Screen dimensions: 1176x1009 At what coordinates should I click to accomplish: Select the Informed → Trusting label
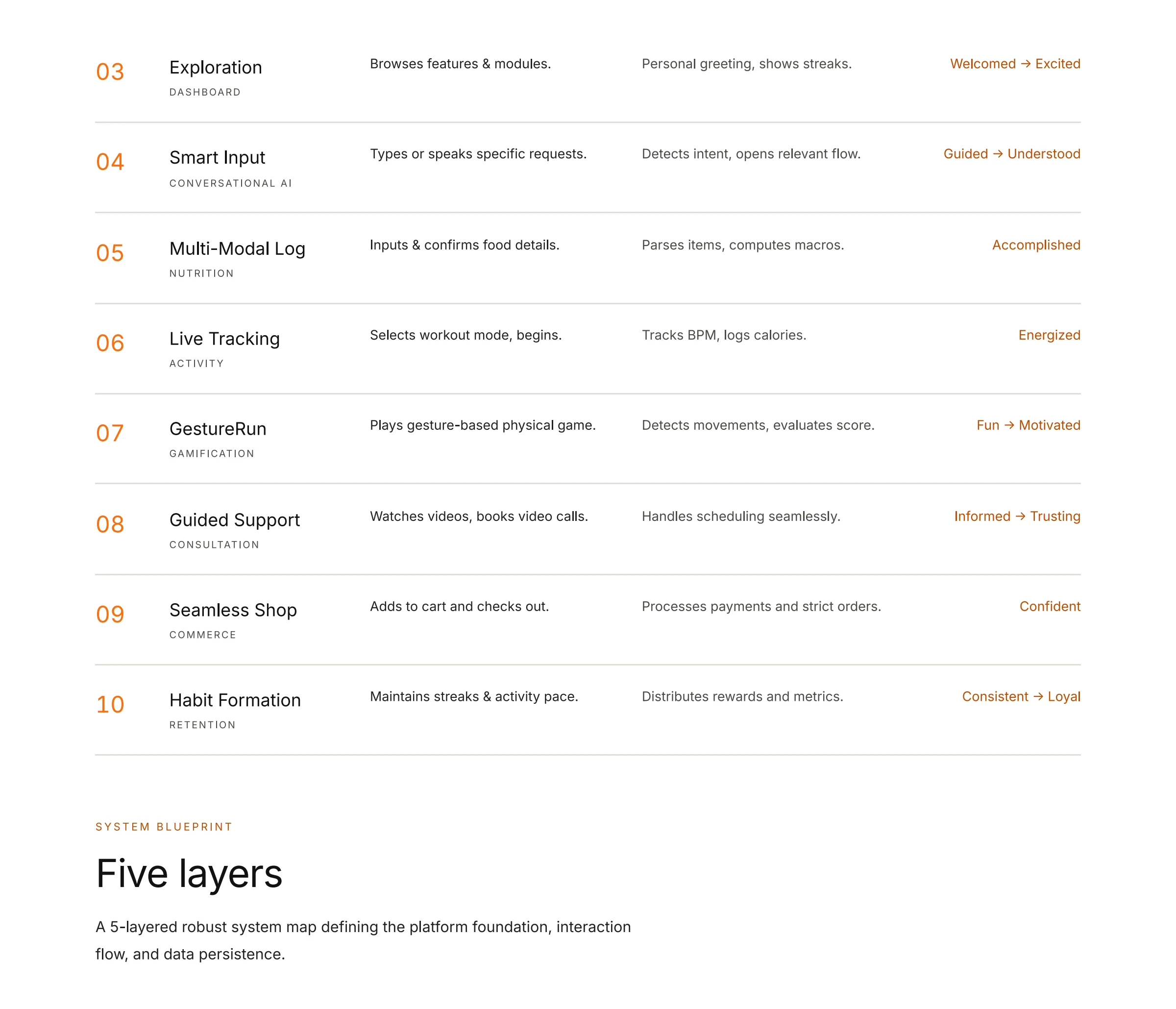[x=1017, y=517]
